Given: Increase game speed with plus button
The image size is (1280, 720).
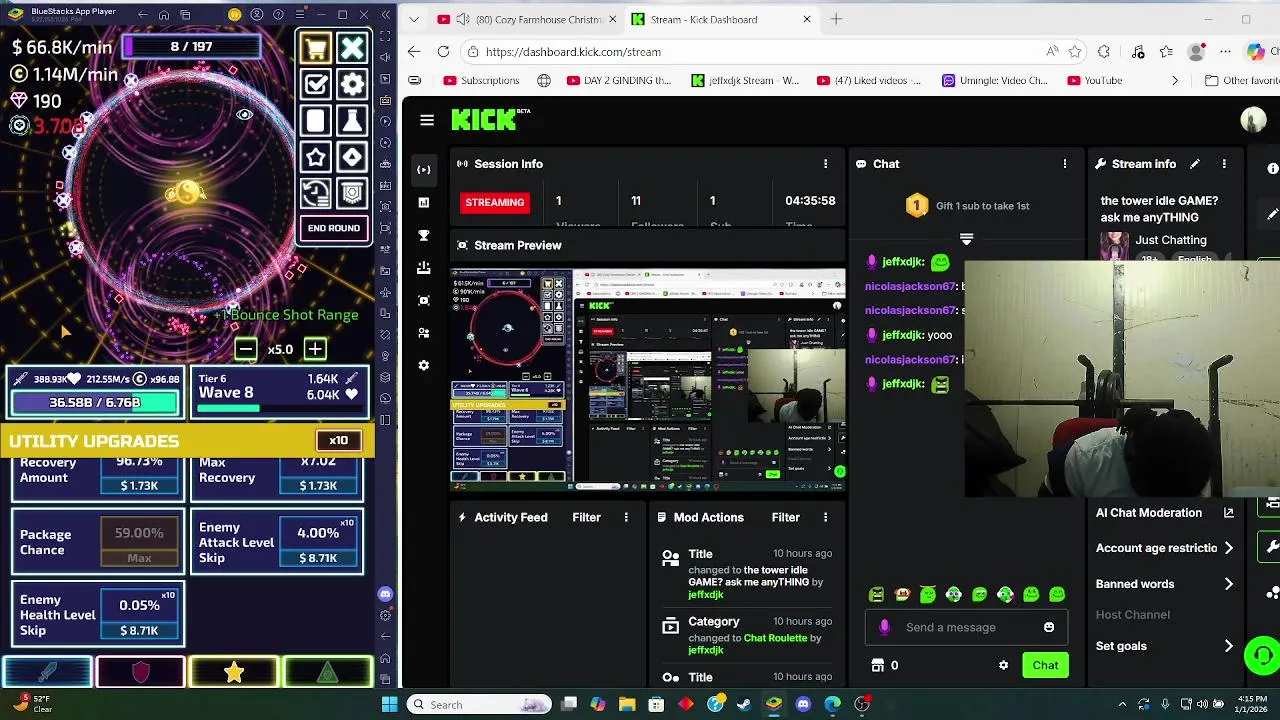Looking at the screenshot, I should (x=315, y=349).
